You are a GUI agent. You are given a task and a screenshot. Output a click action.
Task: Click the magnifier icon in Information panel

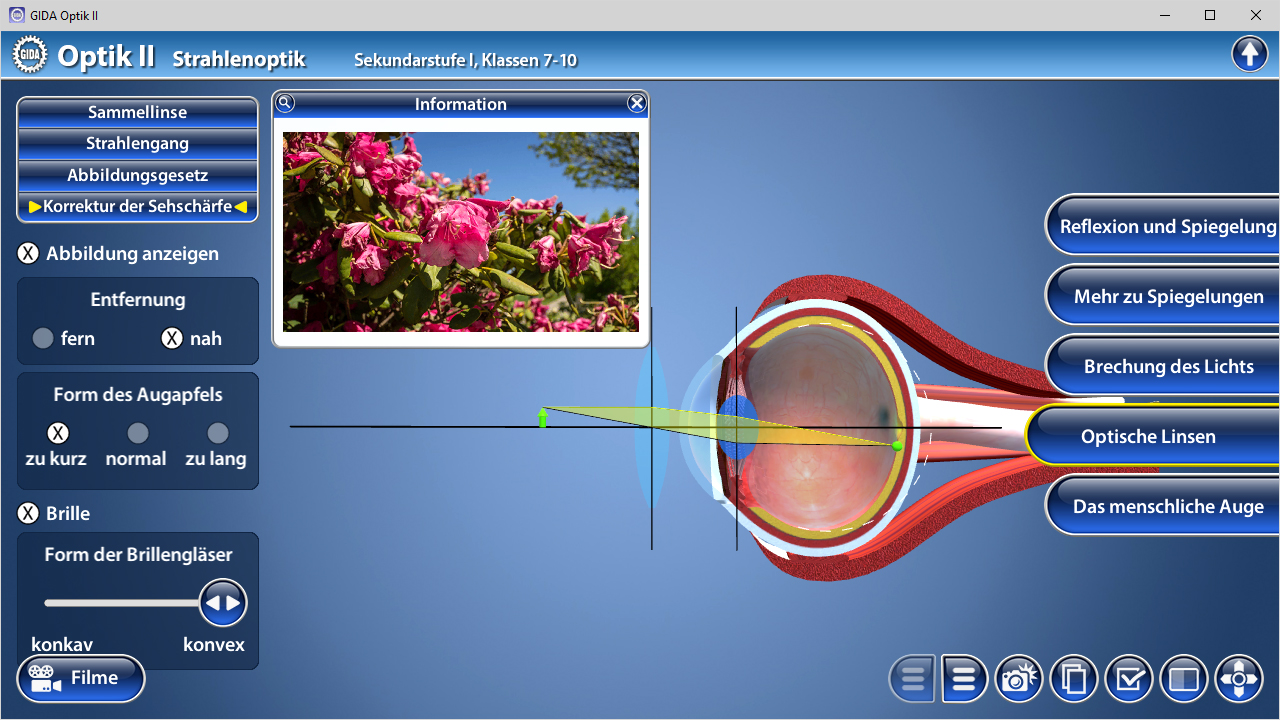(285, 103)
